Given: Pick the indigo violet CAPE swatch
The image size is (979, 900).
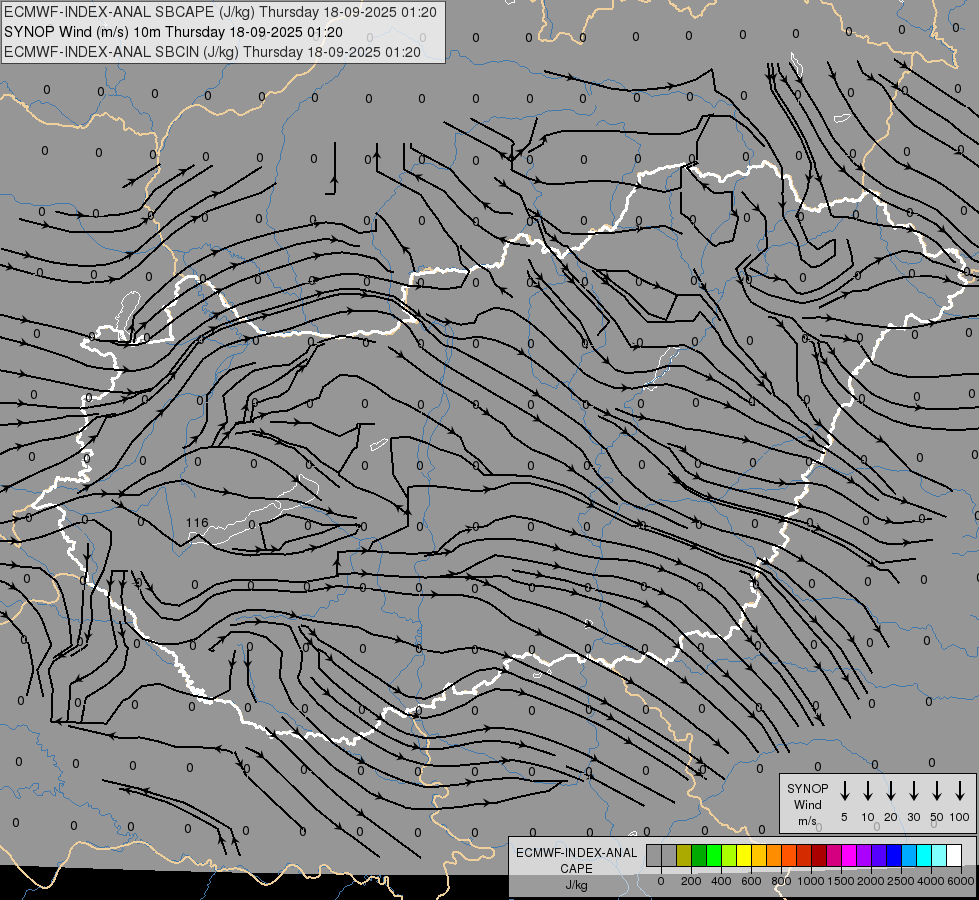Looking at the screenshot, I should pos(878,856).
